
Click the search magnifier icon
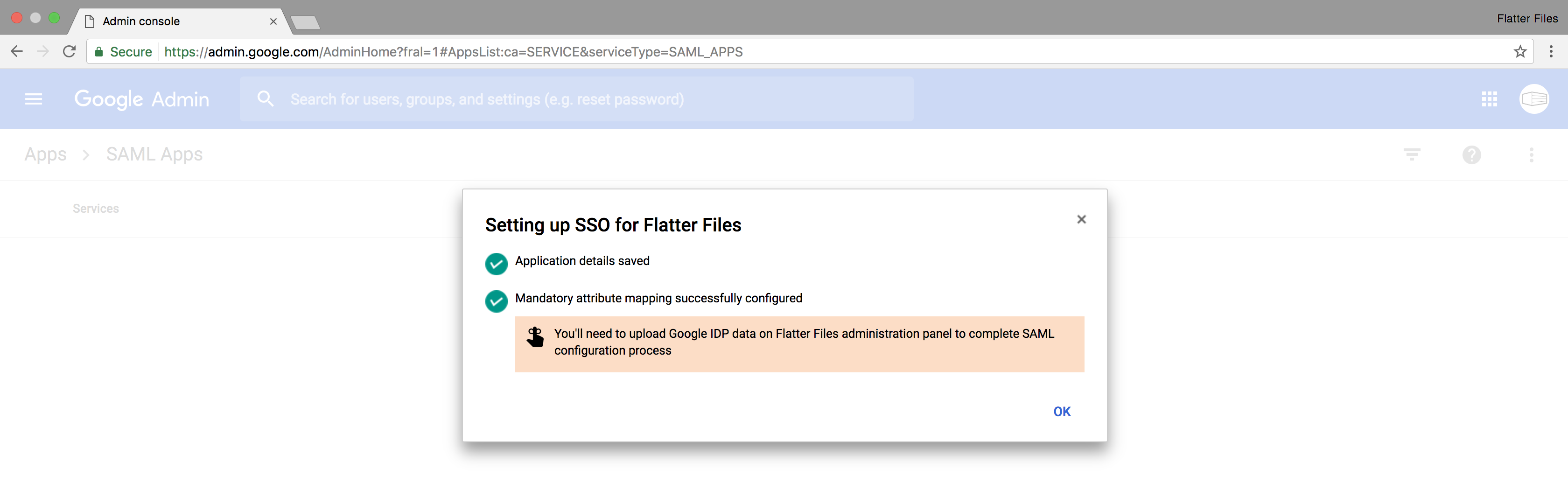pos(265,98)
